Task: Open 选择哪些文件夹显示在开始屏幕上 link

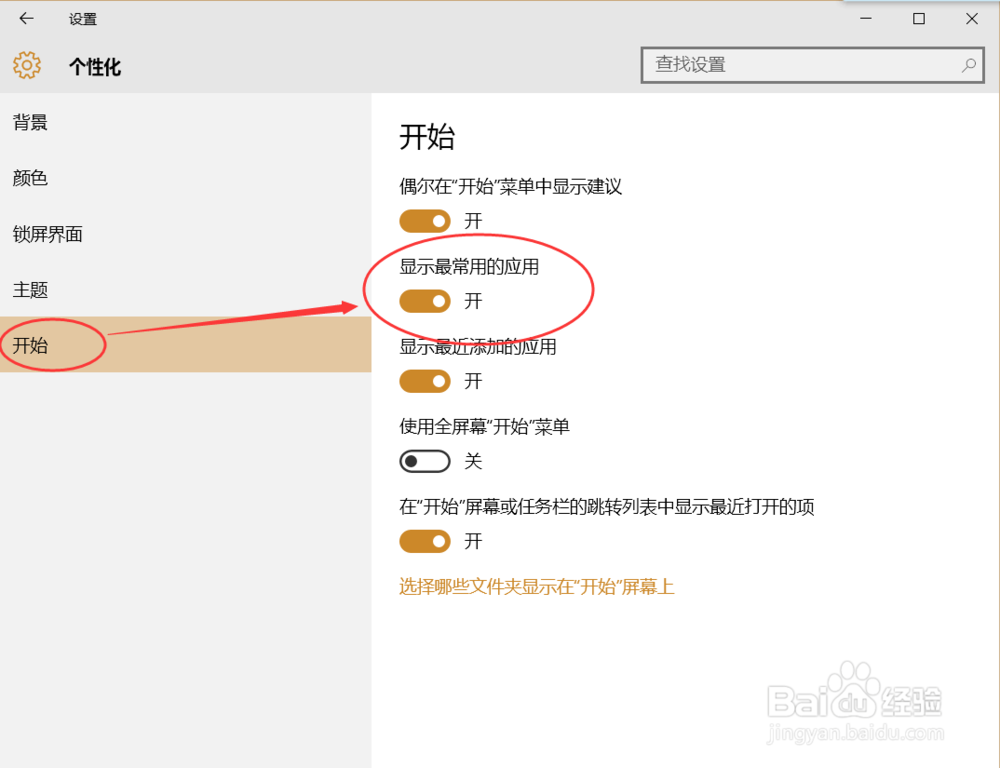Action: [537, 586]
